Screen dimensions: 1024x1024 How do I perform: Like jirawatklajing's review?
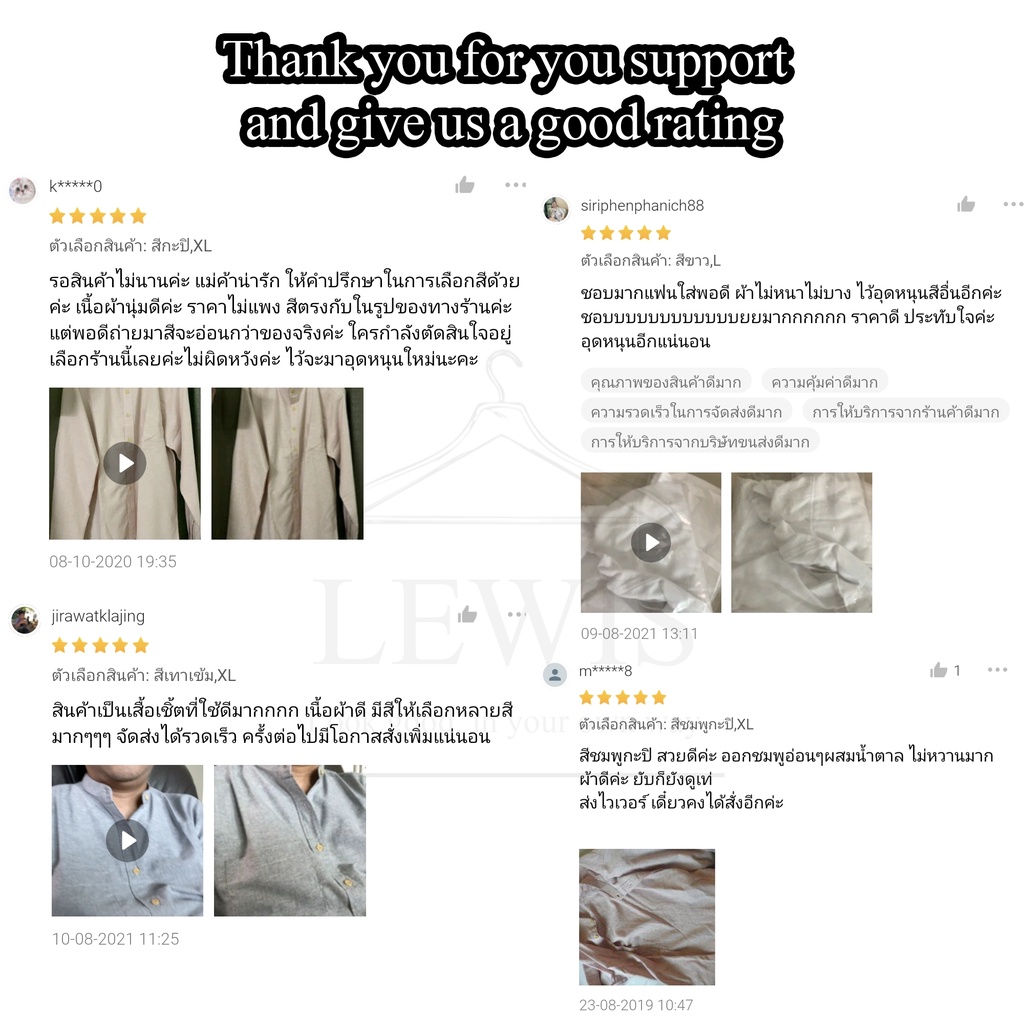click(x=467, y=614)
